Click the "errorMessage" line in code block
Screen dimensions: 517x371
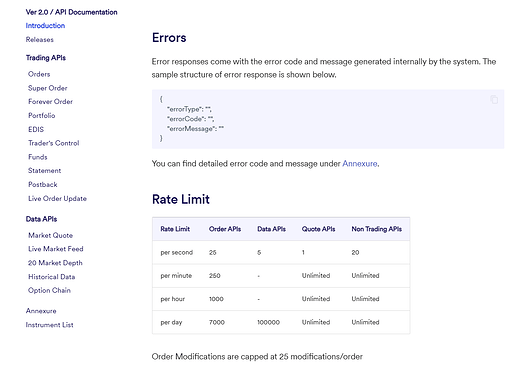(x=195, y=129)
